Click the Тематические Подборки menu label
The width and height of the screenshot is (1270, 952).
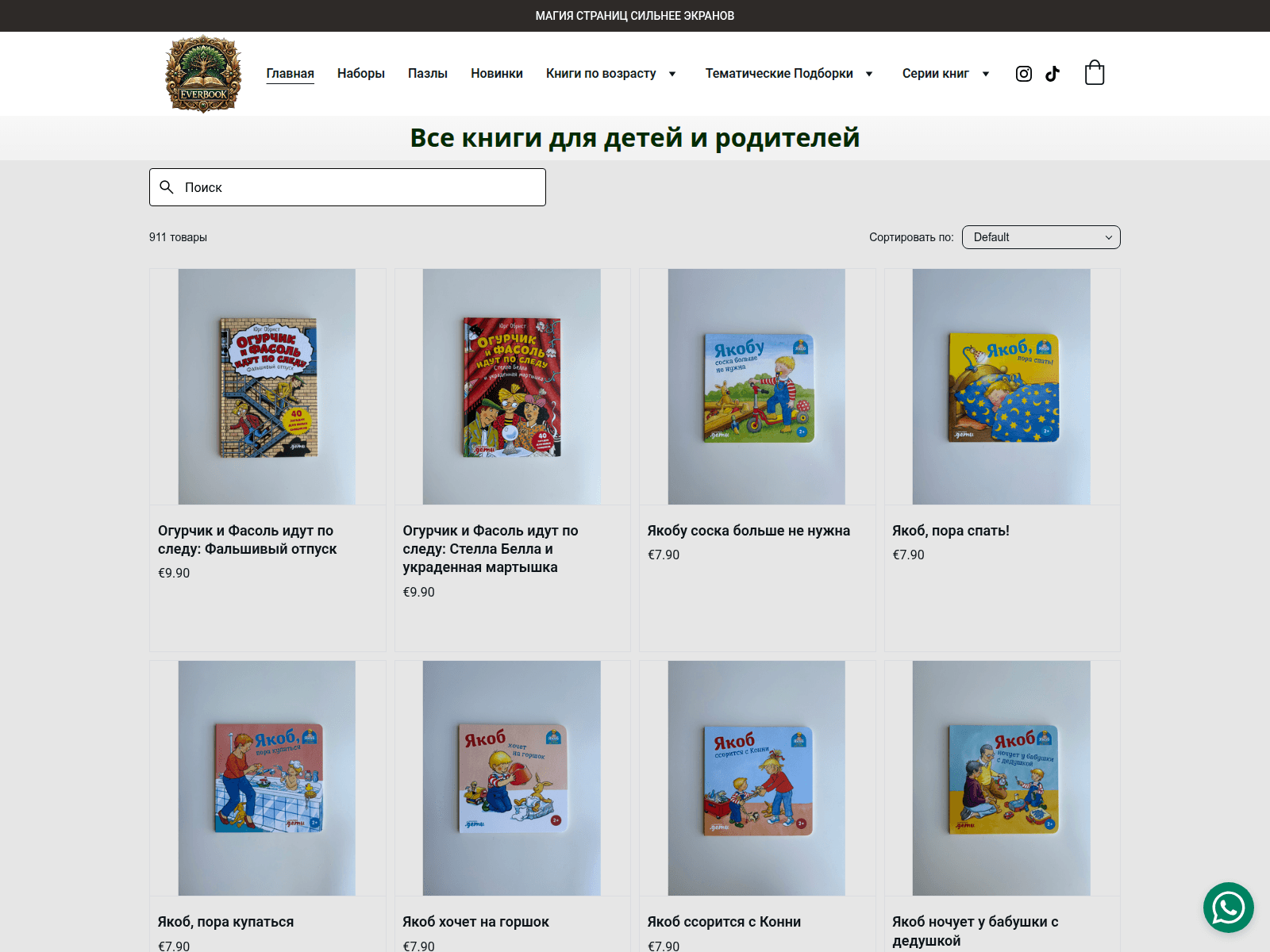tap(779, 73)
